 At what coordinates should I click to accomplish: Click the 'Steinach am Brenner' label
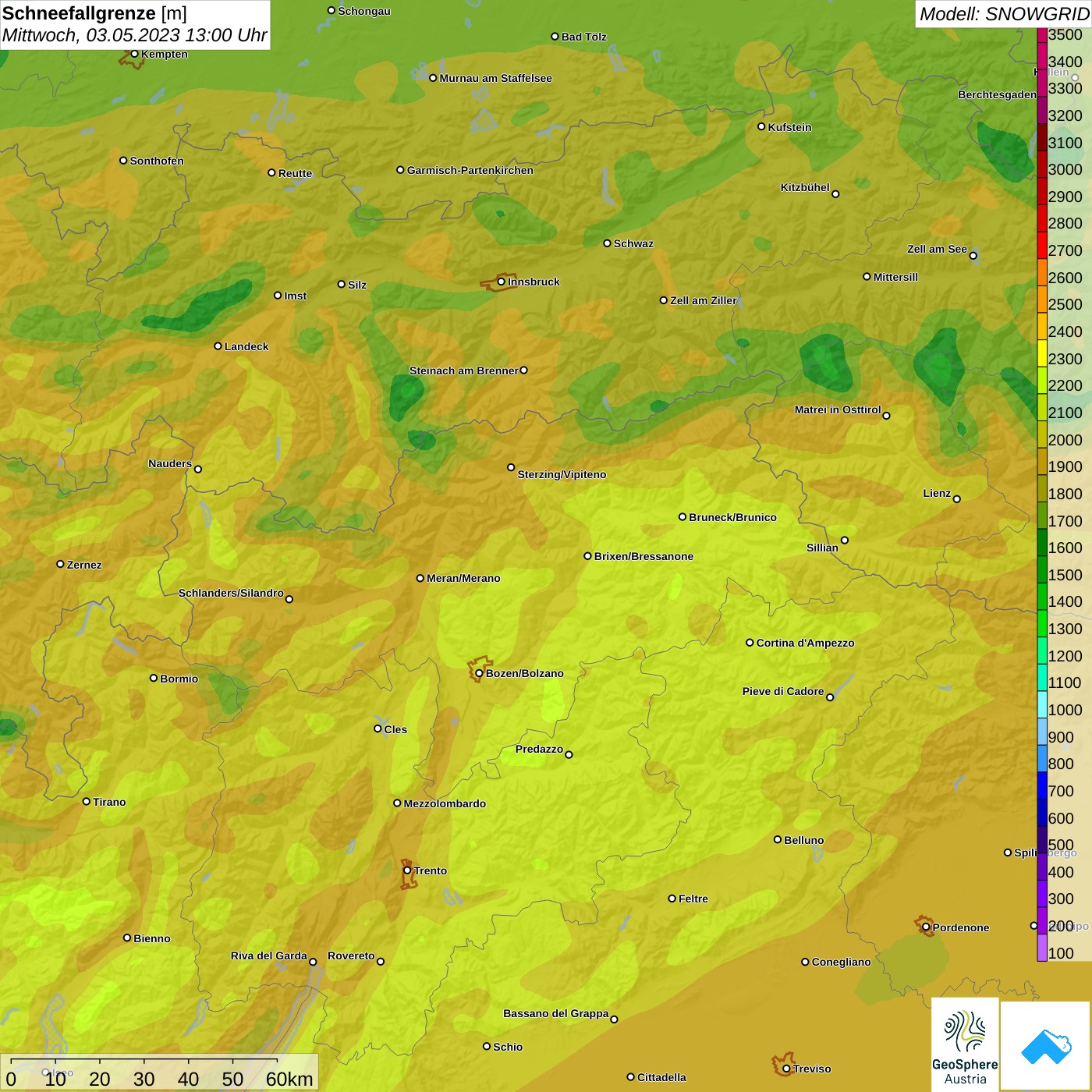click(x=464, y=370)
